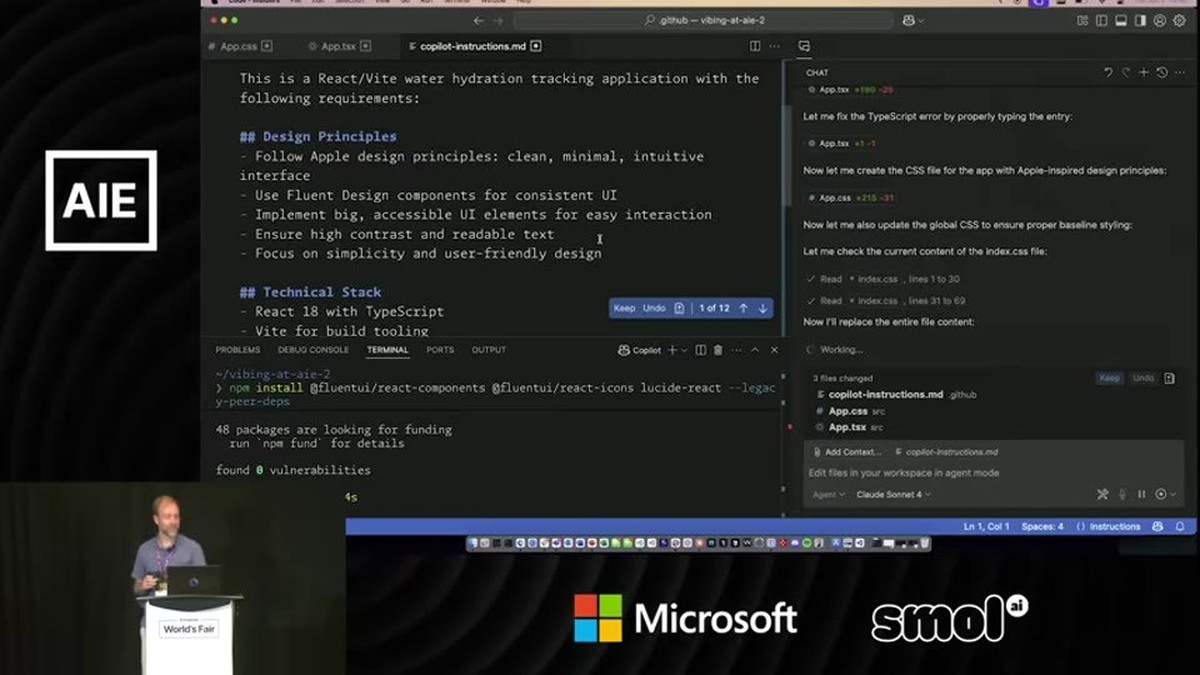Go to previous change with up arrow
Screen dimensions: 1200x675
pyautogui.click(x=743, y=308)
